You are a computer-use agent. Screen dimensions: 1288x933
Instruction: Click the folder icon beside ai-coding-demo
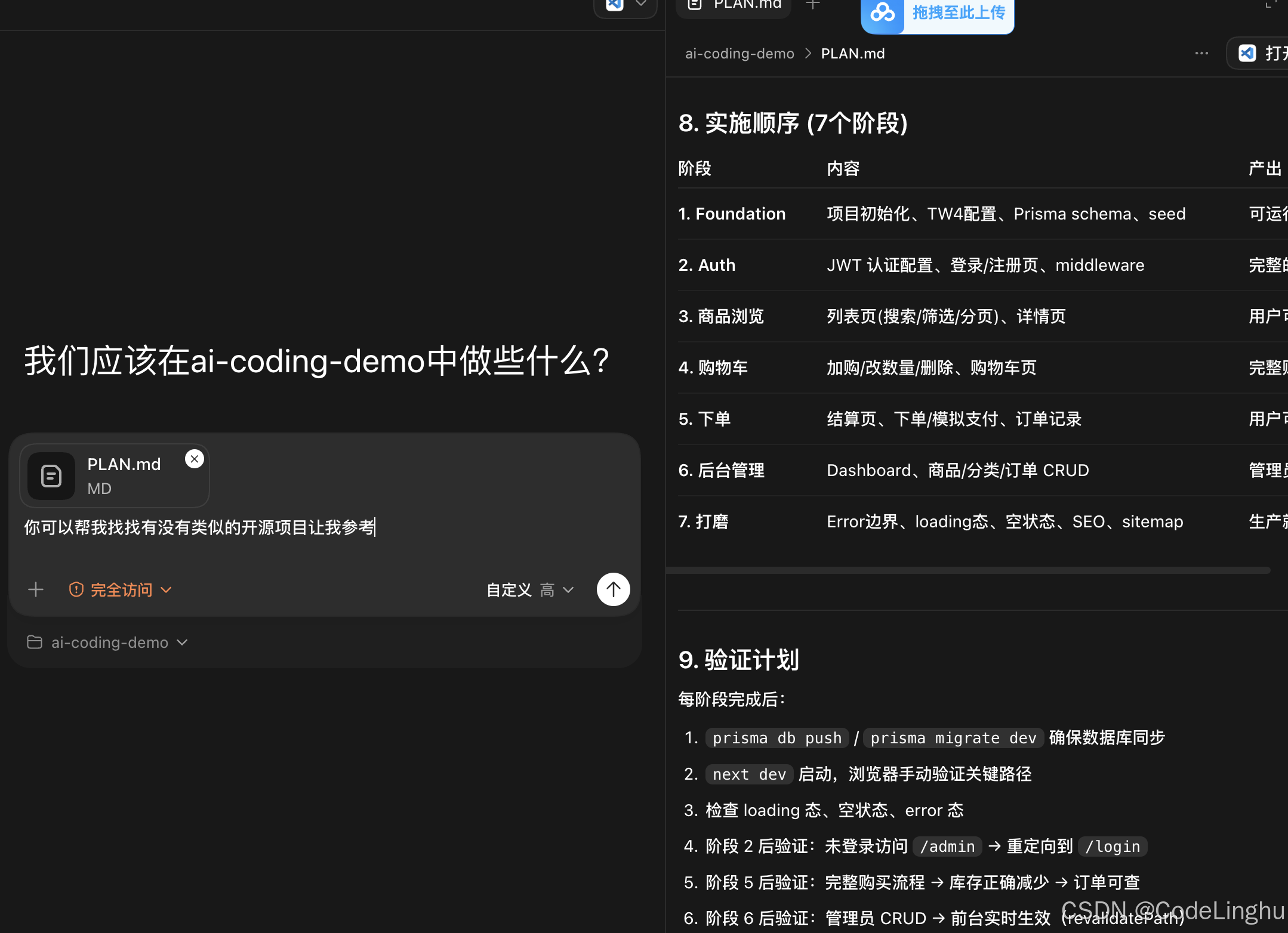tap(35, 642)
